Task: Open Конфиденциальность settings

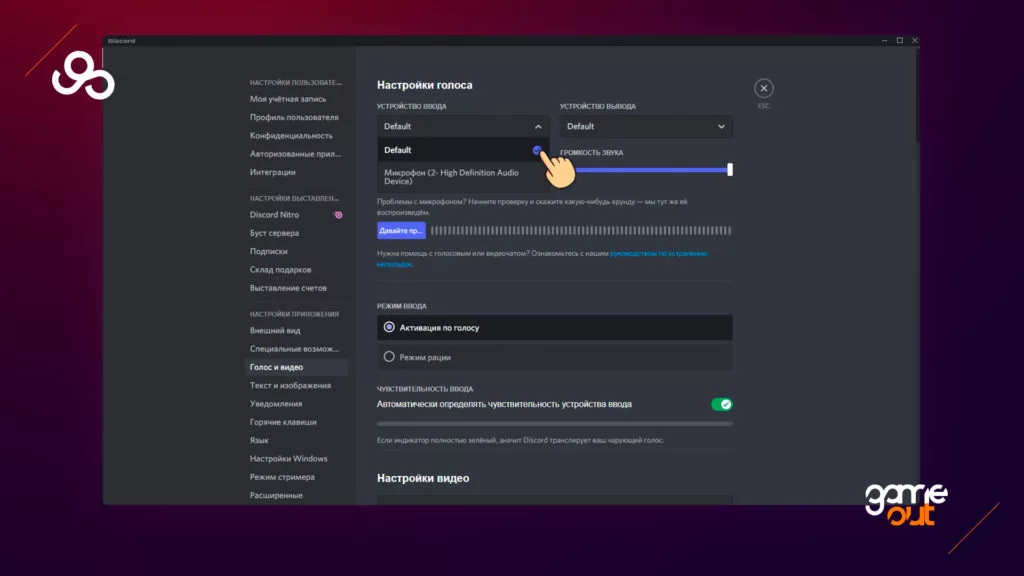Action: tap(291, 135)
